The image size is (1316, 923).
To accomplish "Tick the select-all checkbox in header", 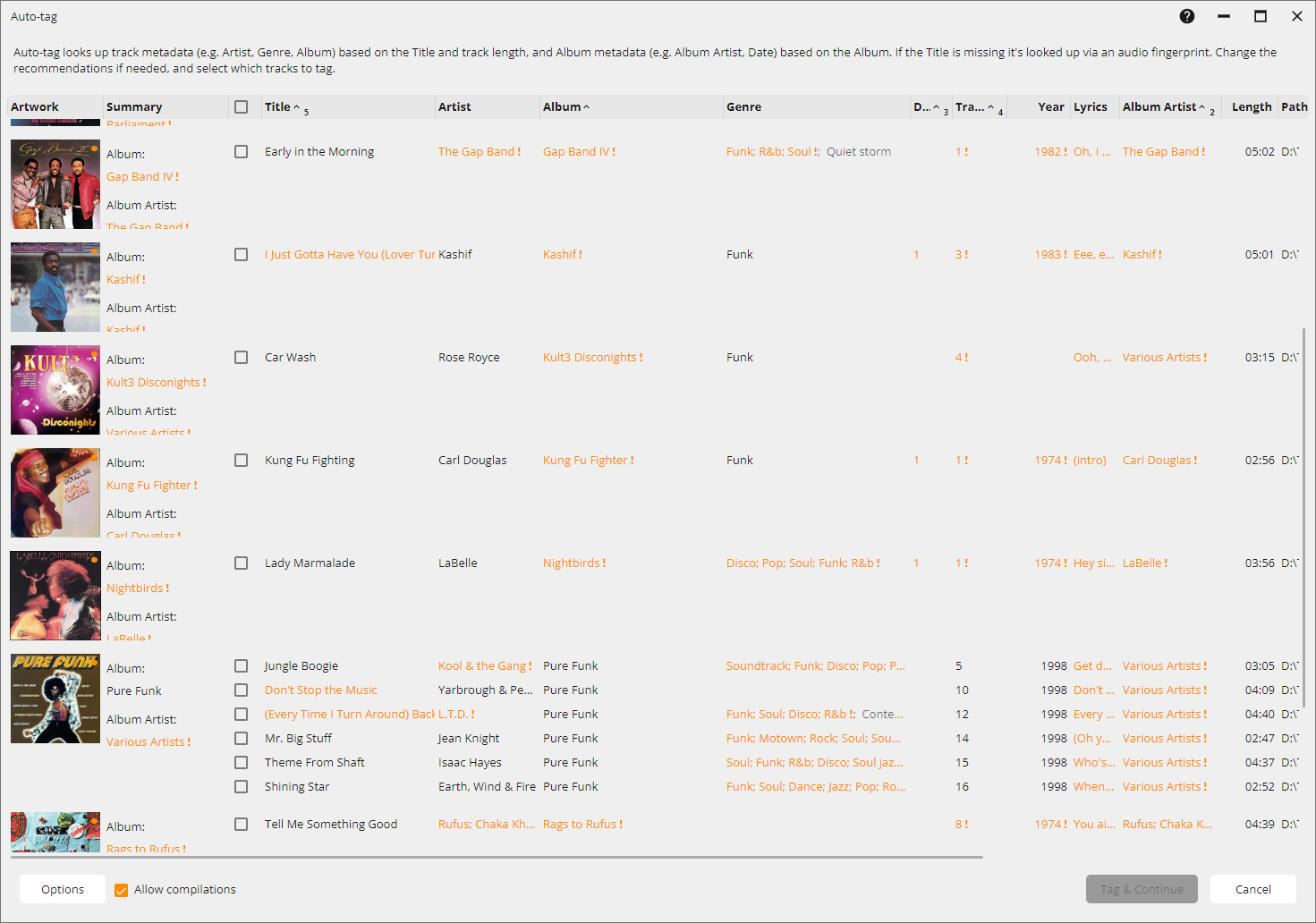I will coord(241,107).
